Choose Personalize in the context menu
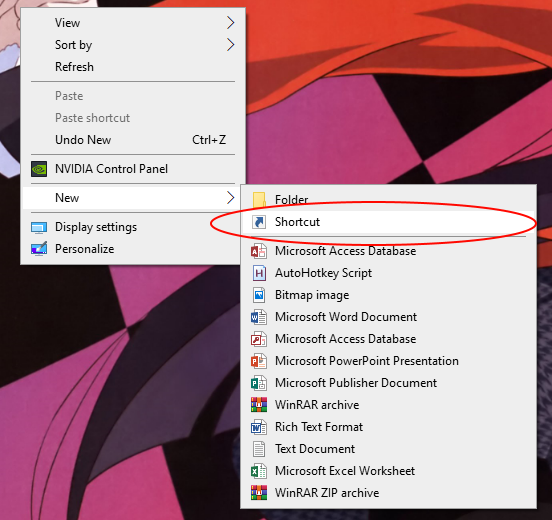The image size is (552, 520). [x=133, y=249]
